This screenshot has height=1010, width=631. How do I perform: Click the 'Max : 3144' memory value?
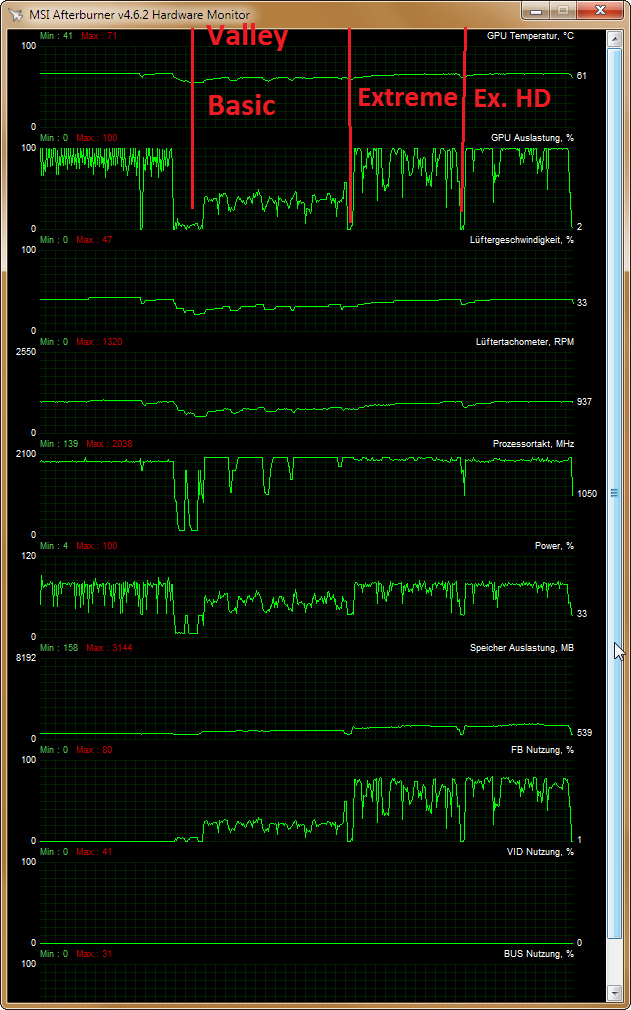click(109, 647)
